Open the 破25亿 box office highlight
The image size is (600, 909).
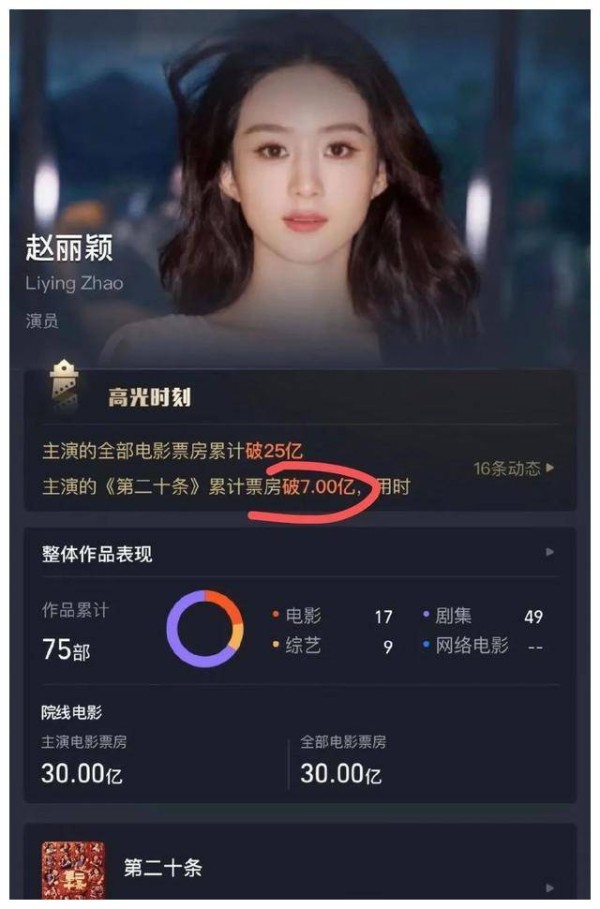(x=172, y=452)
